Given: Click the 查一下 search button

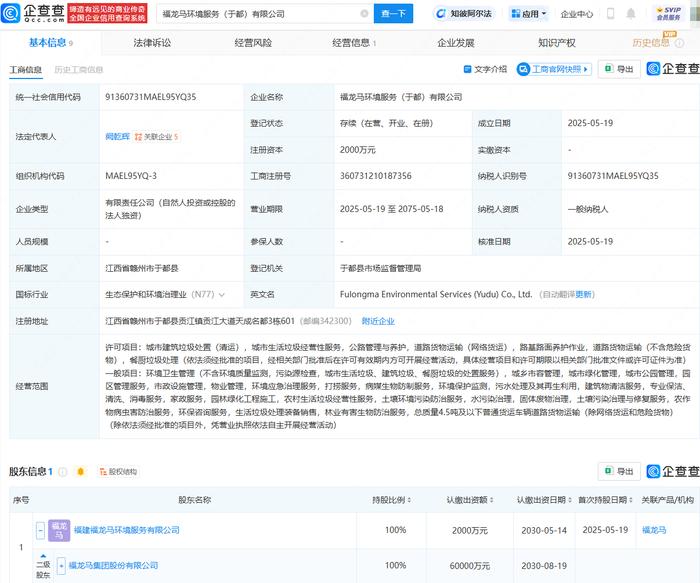Looking at the screenshot, I should pyautogui.click(x=393, y=14).
